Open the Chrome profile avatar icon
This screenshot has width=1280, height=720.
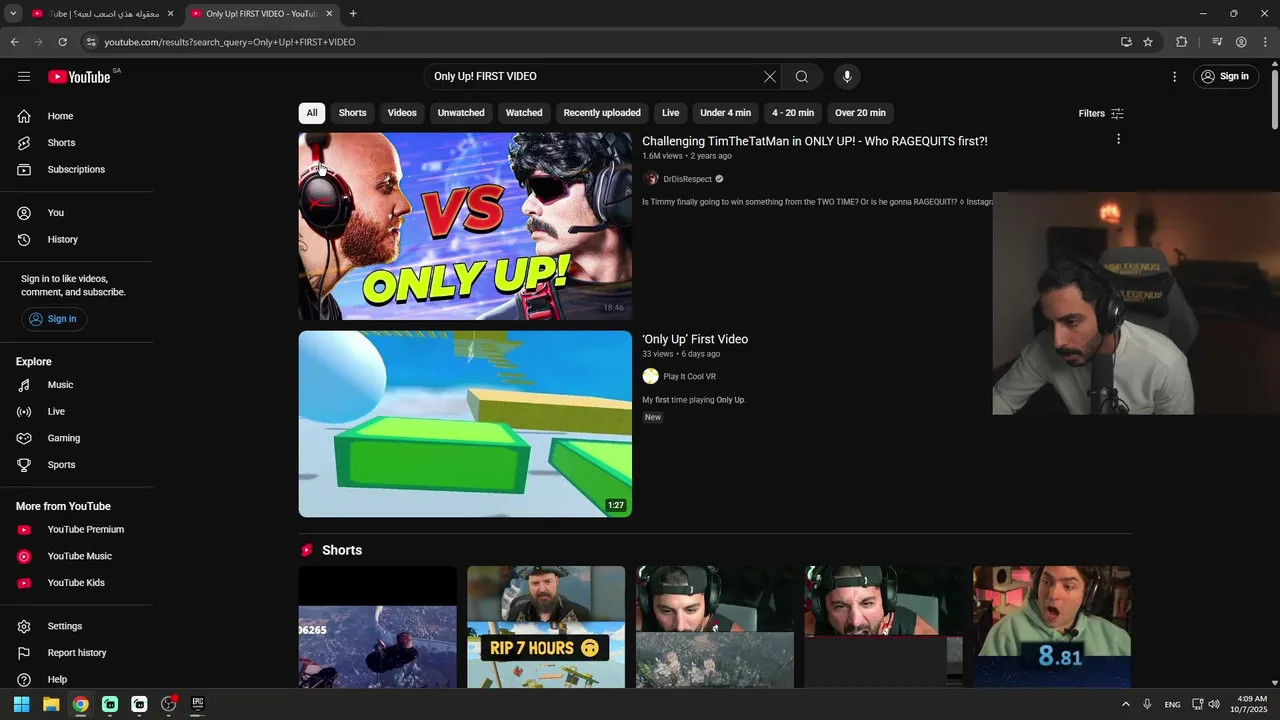[x=1241, y=42]
